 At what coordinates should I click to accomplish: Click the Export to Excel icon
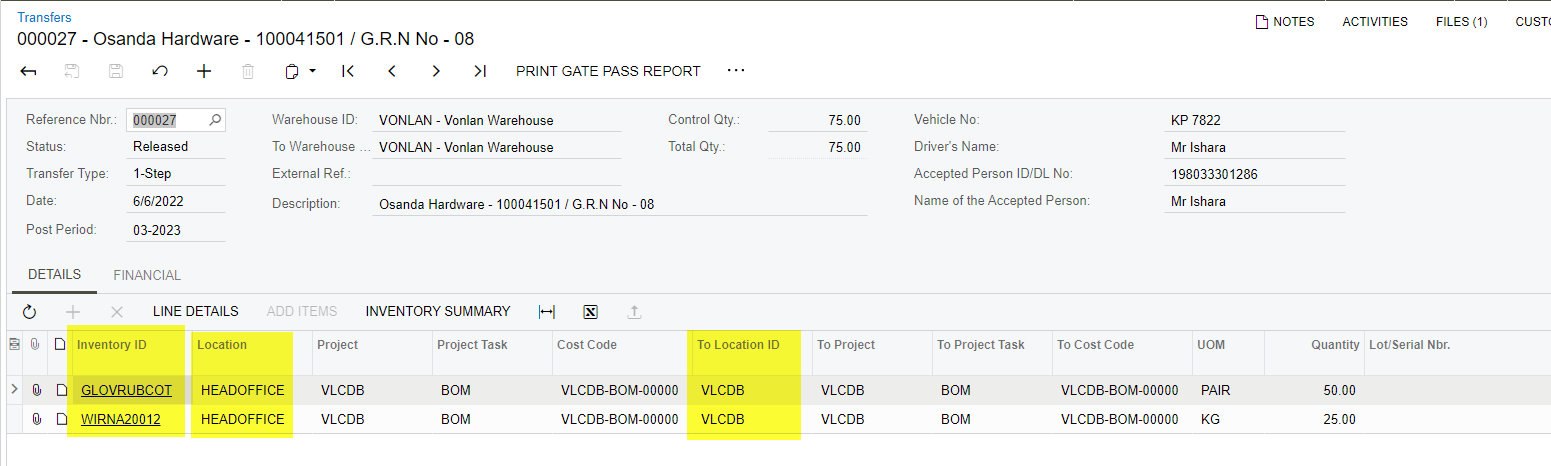coord(590,312)
